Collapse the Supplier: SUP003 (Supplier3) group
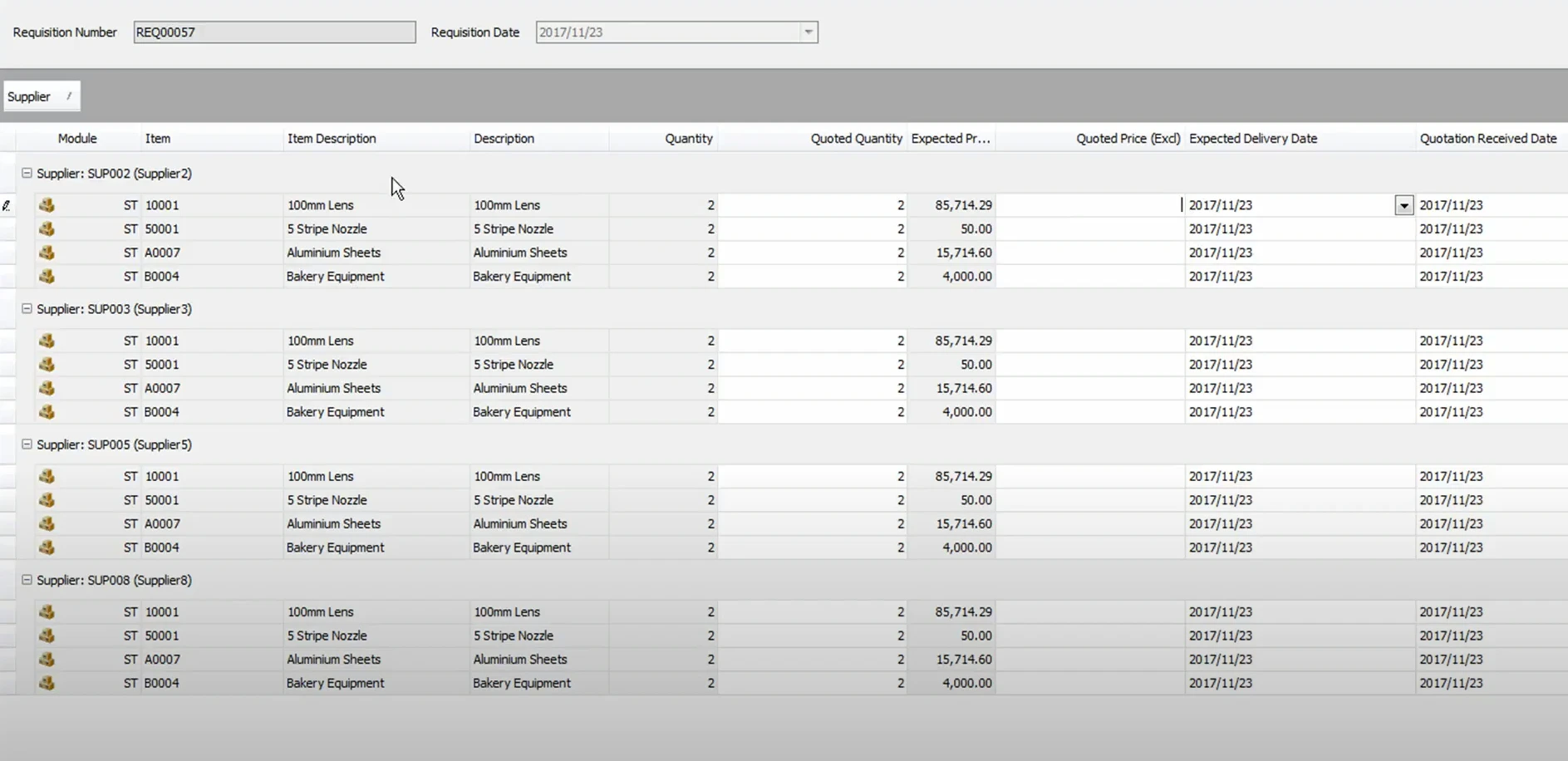This screenshot has width=1568, height=761. [27, 308]
